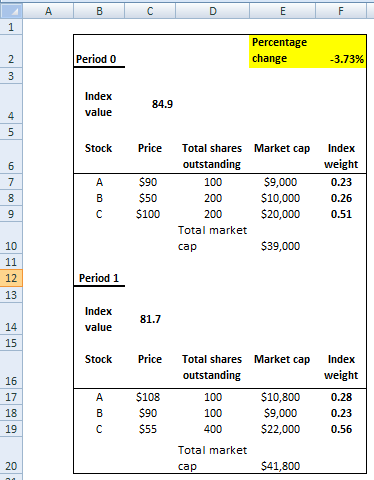The width and height of the screenshot is (374, 480).
Task: Select row 6 header
Action: coord(11,157)
